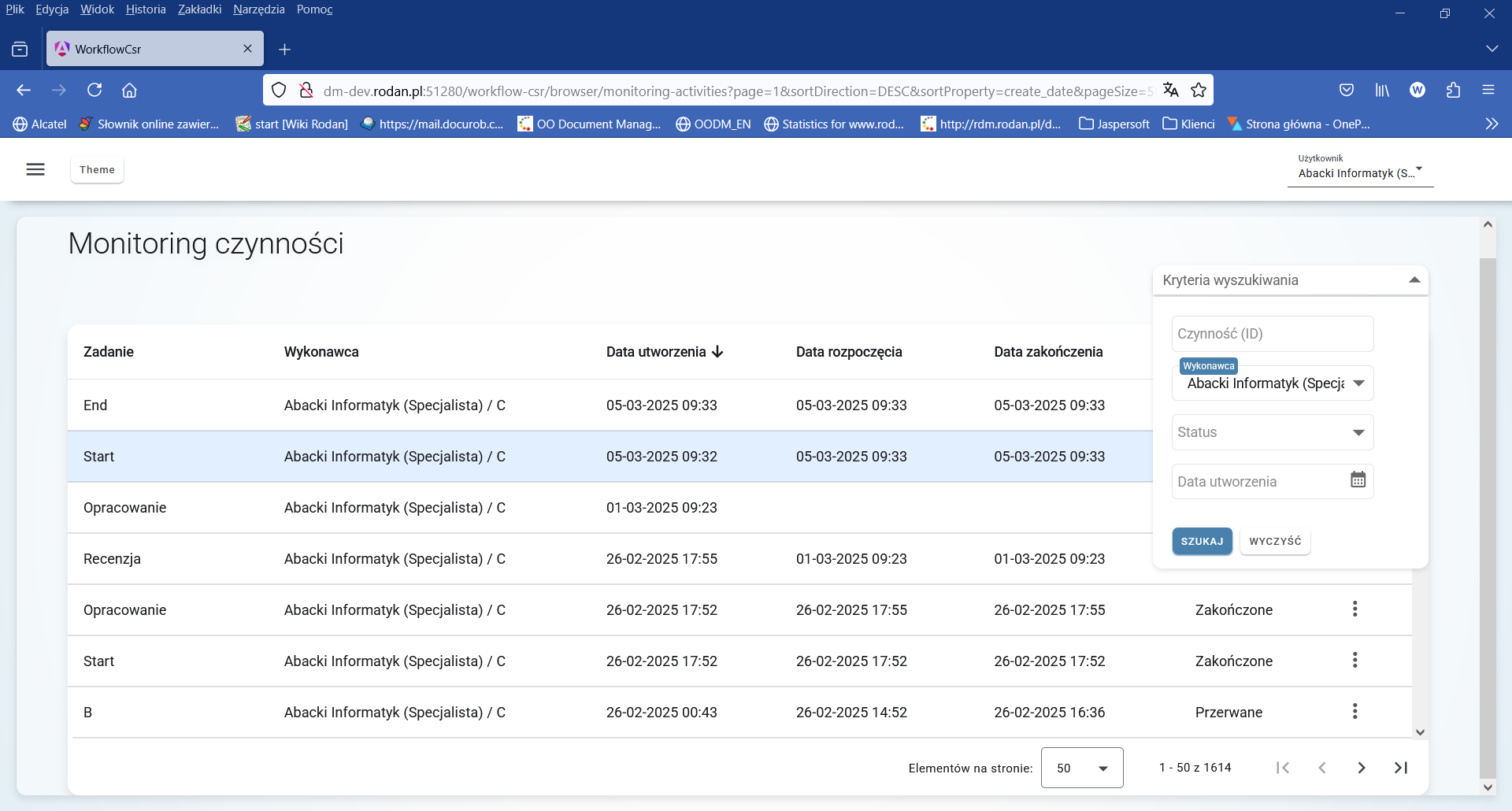Open the Status dropdown
The image size is (1512, 811).
(x=1271, y=431)
